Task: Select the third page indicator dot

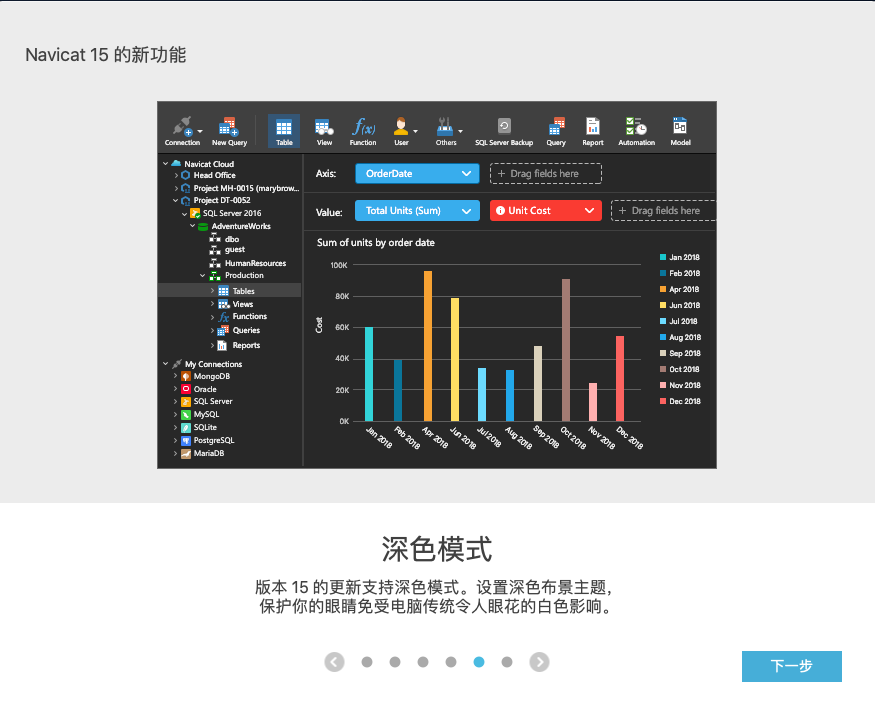Action: click(423, 662)
